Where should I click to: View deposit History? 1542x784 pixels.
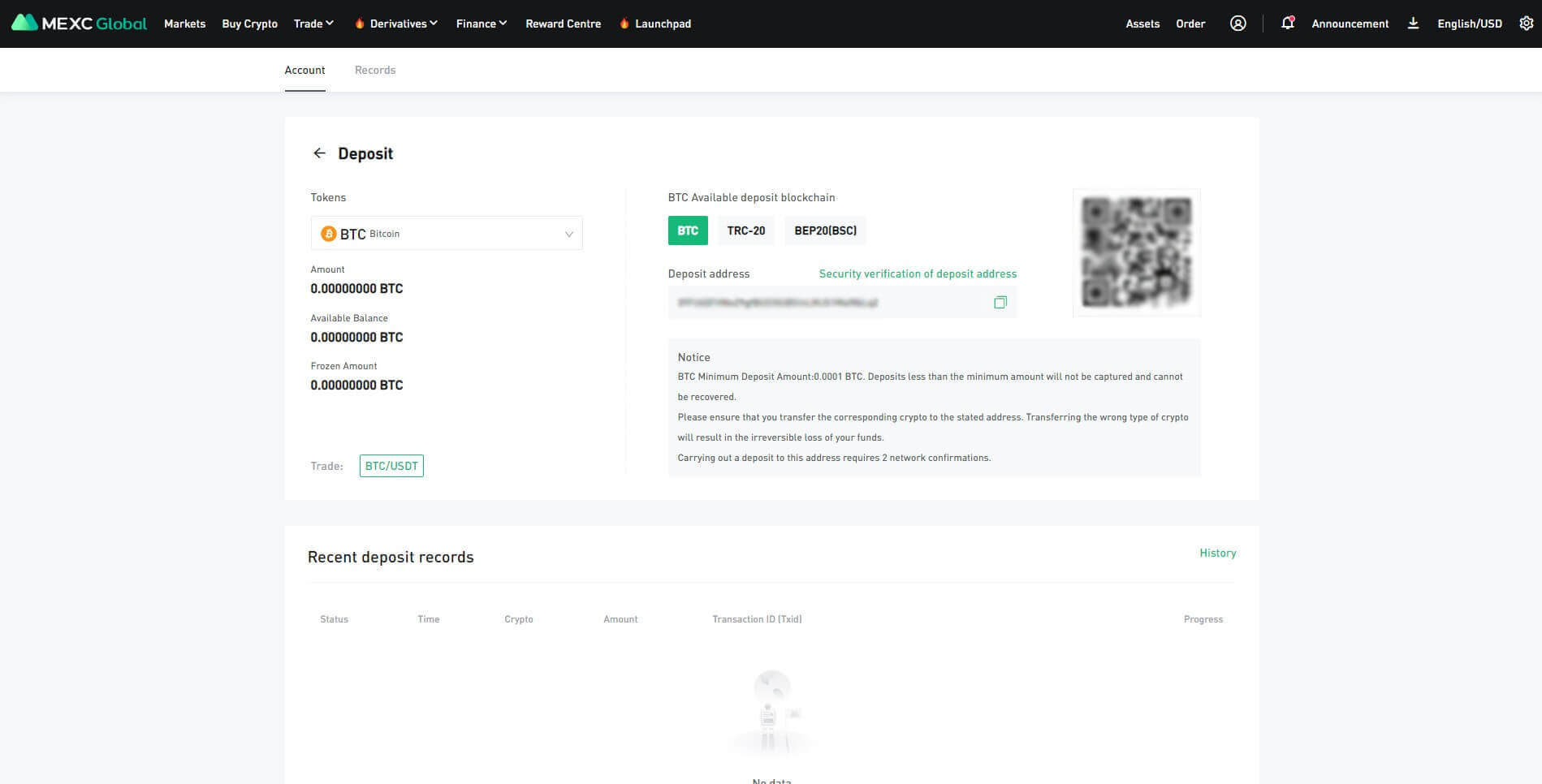click(1217, 553)
